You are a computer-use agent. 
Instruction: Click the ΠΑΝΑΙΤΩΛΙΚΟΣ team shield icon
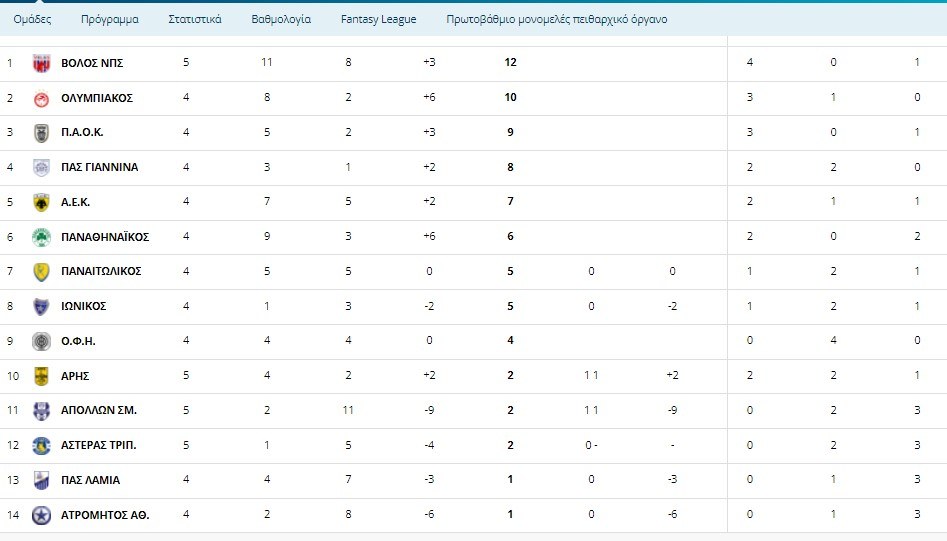(41, 271)
